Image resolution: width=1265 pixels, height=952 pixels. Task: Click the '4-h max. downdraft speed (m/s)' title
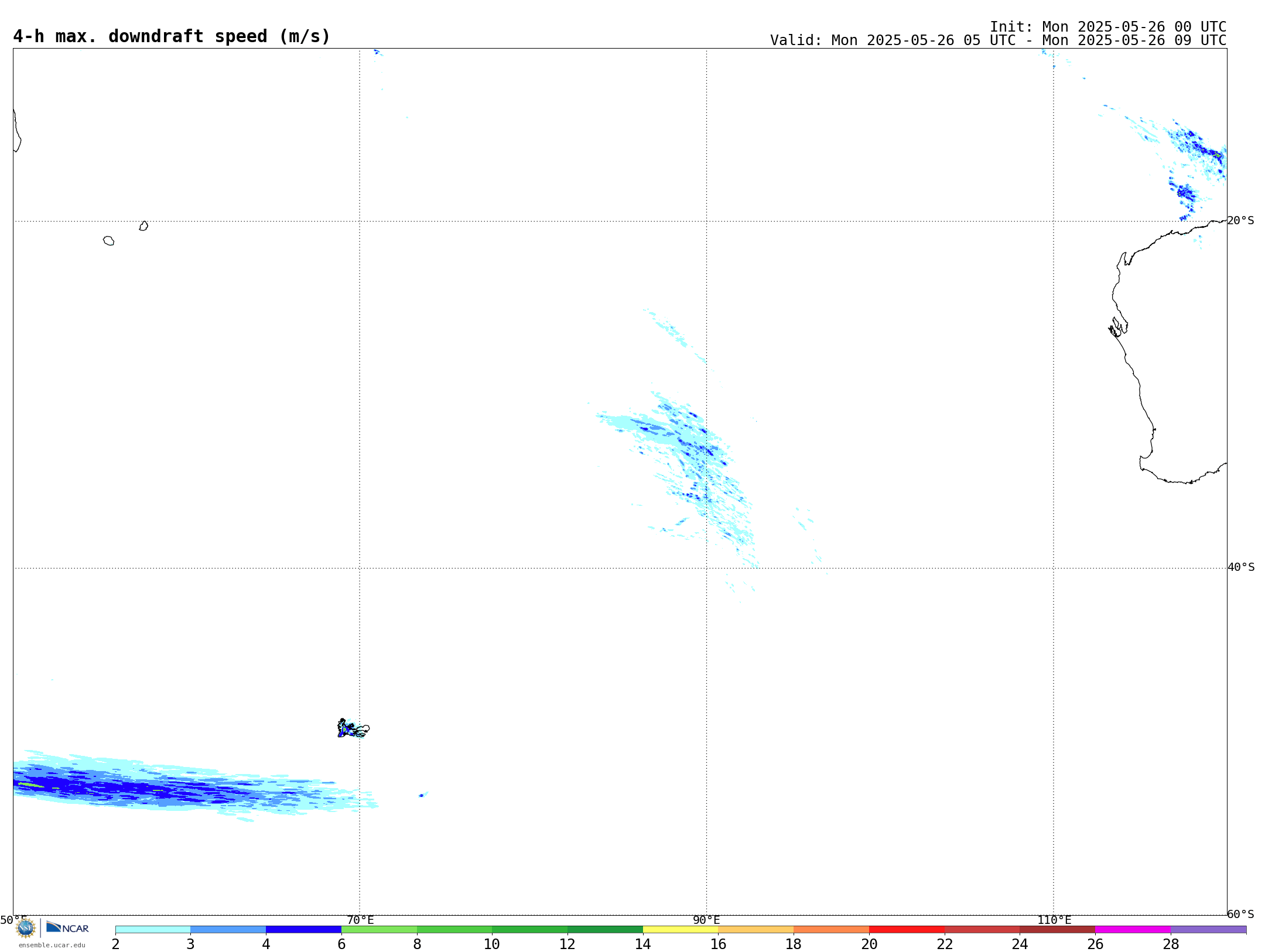coord(172,36)
